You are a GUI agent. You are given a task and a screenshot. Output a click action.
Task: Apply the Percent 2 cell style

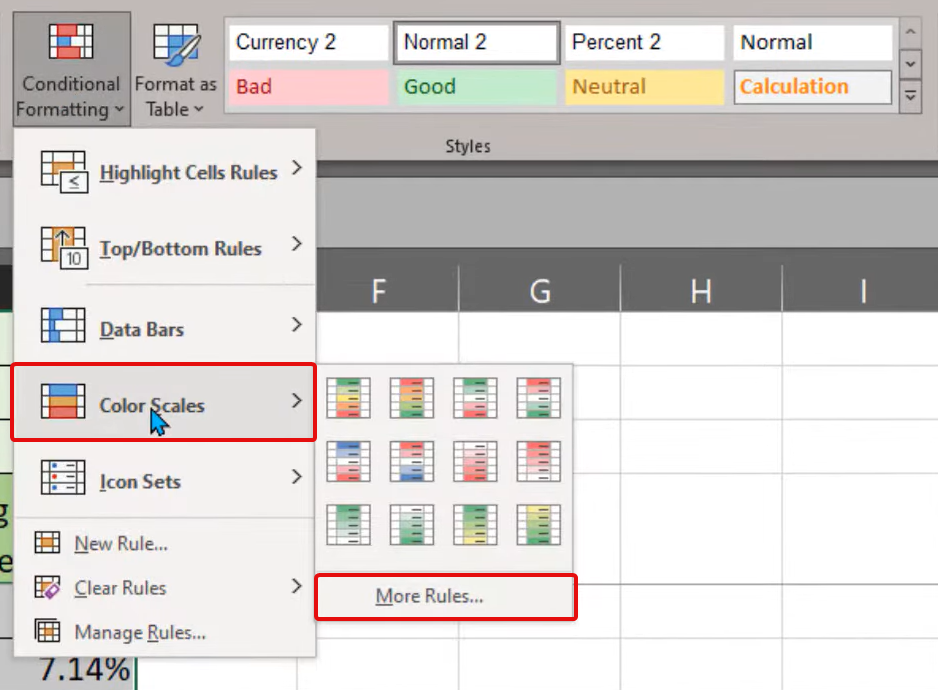[x=644, y=42]
